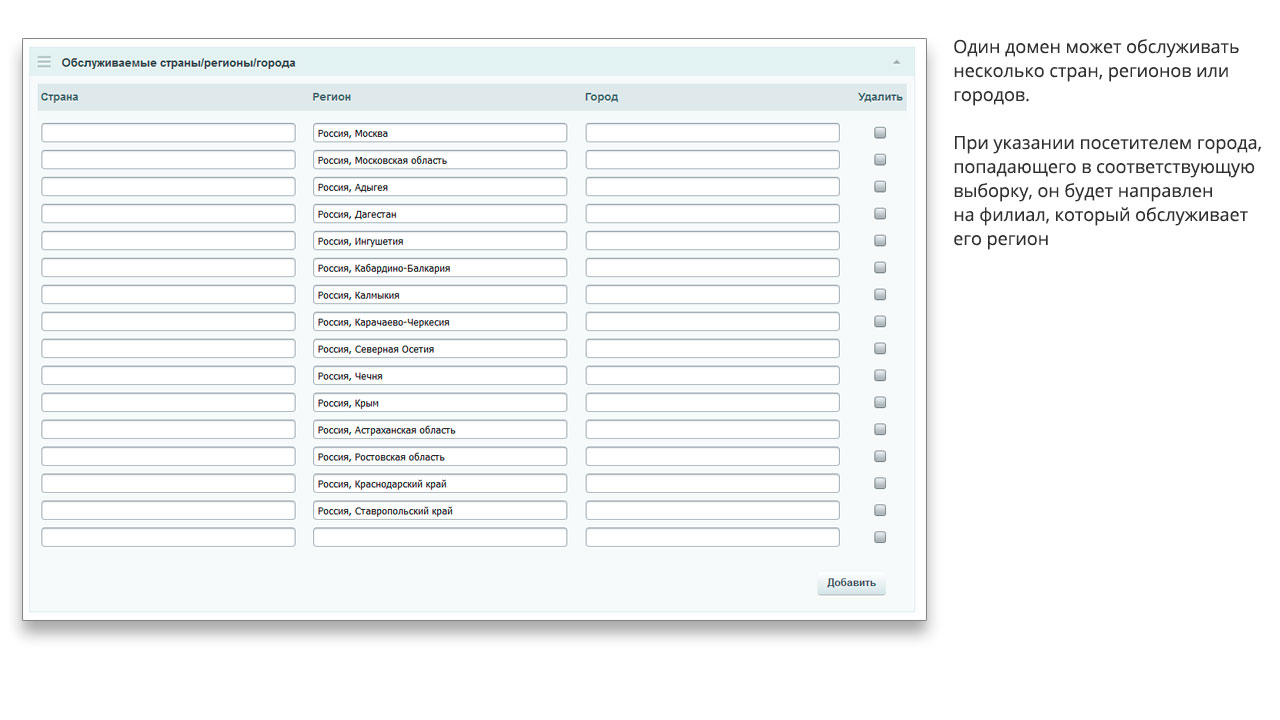The height and width of the screenshot is (720, 1280).
Task: Click the Удалить column header
Action: pyautogui.click(x=880, y=97)
